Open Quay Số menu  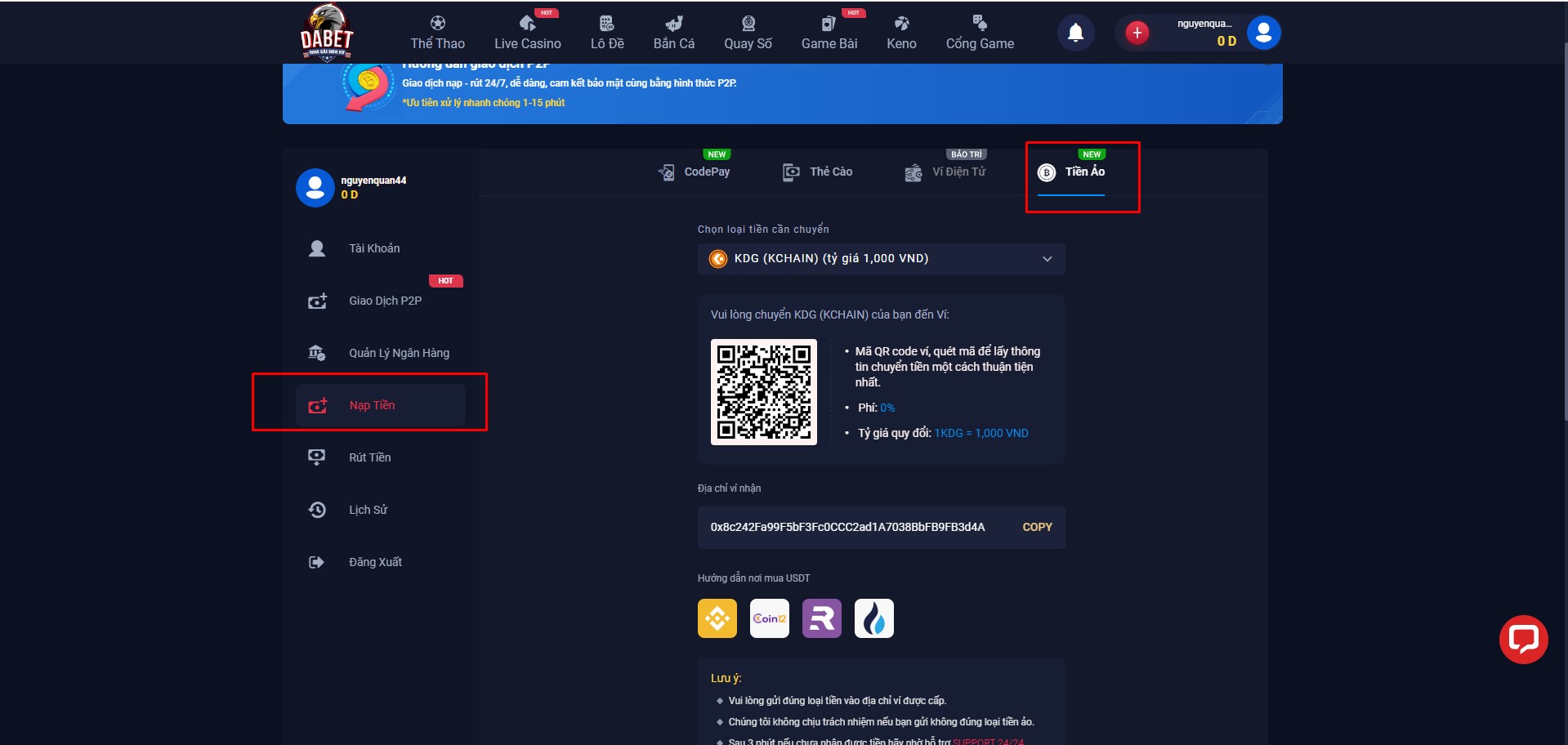click(x=748, y=33)
